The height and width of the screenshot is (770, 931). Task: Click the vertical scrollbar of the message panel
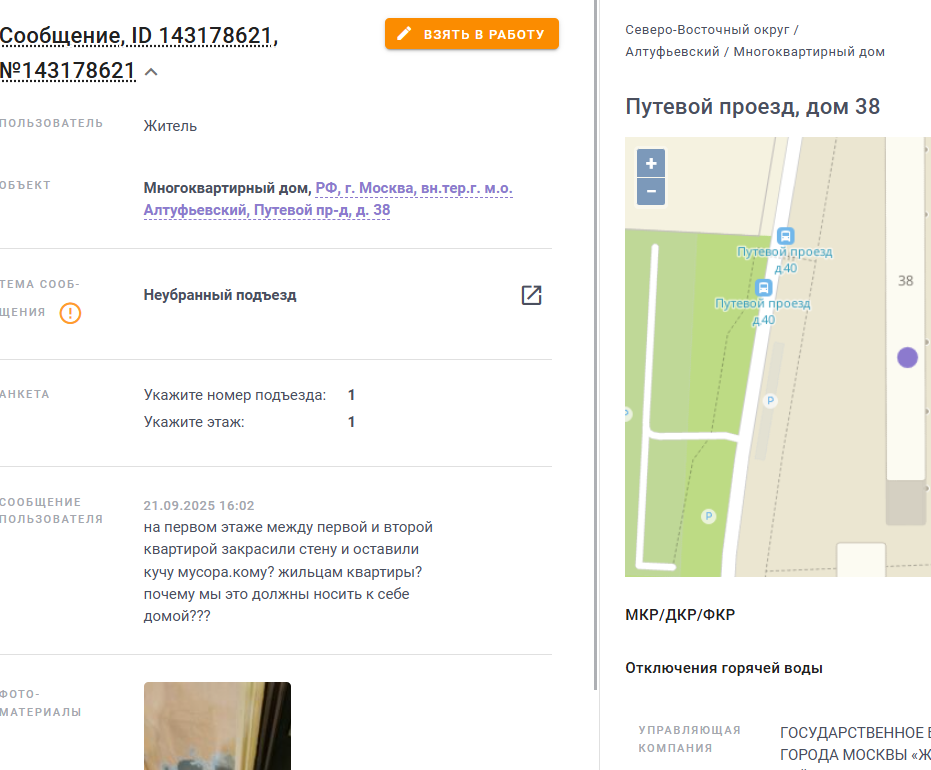click(596, 344)
